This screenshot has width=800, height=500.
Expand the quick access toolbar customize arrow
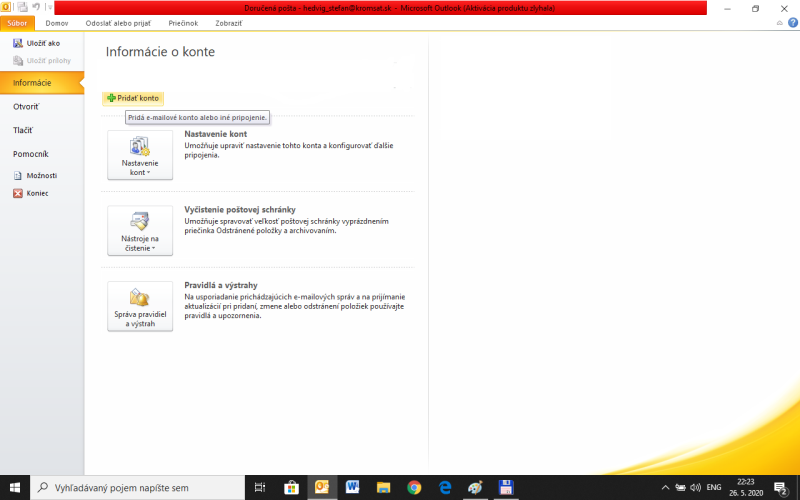[49, 7]
